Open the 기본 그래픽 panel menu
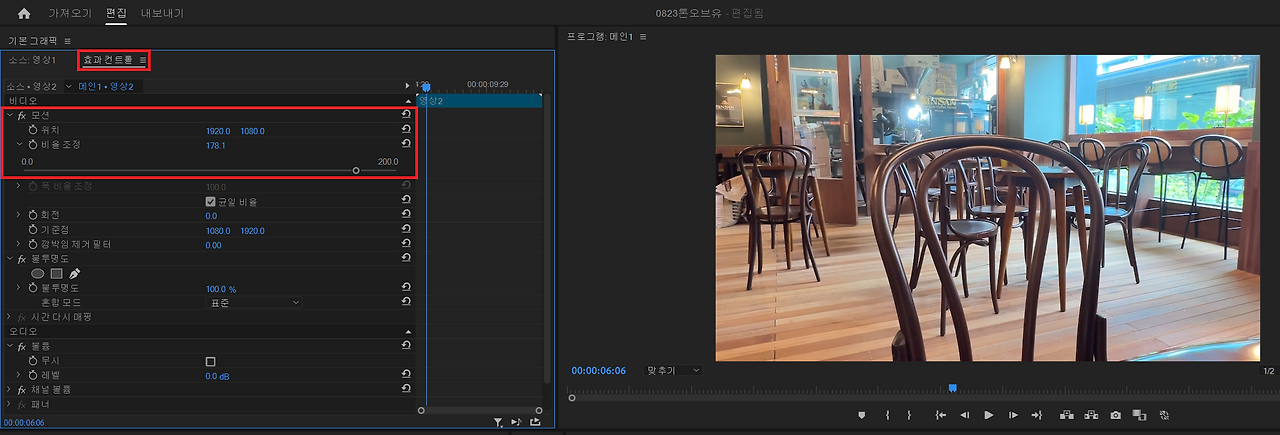This screenshot has height=435, width=1280. [x=68, y=41]
